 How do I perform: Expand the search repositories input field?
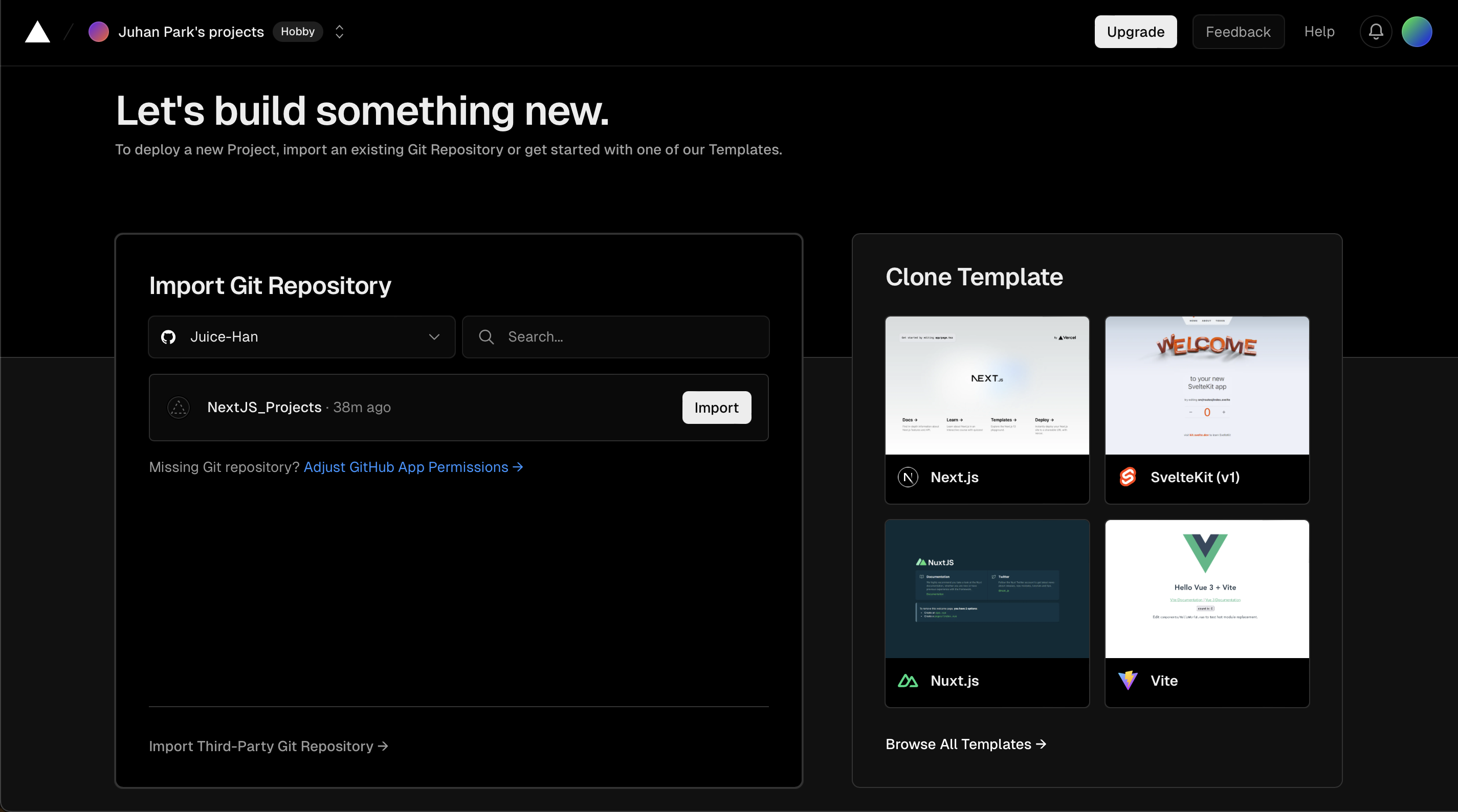coord(615,336)
